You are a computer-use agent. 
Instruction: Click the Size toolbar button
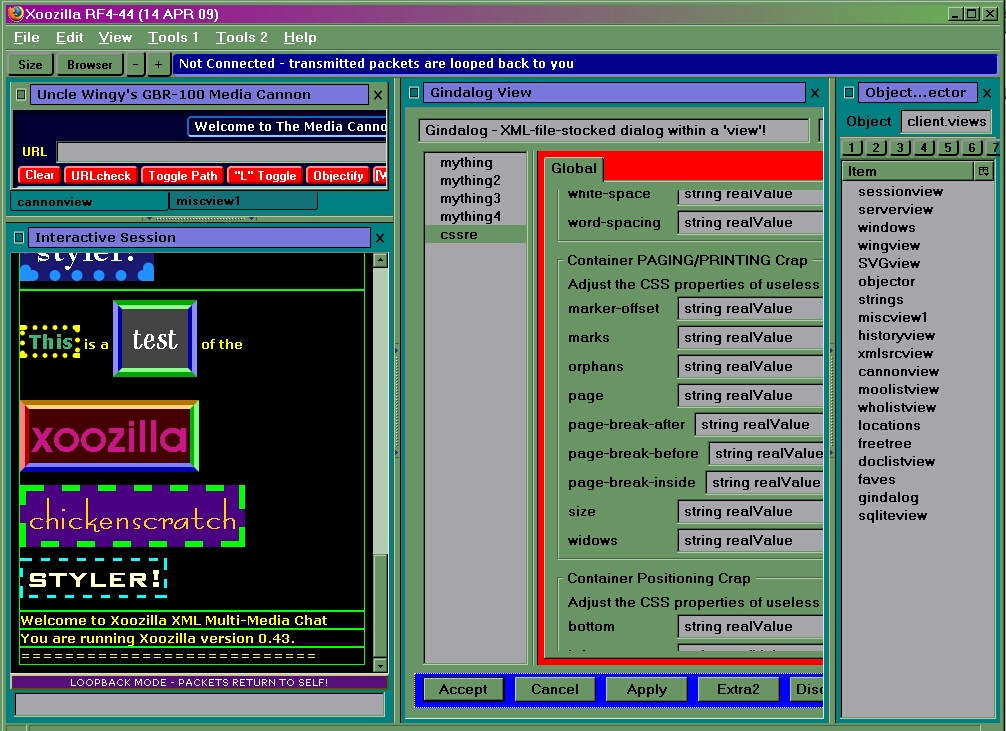coord(30,64)
